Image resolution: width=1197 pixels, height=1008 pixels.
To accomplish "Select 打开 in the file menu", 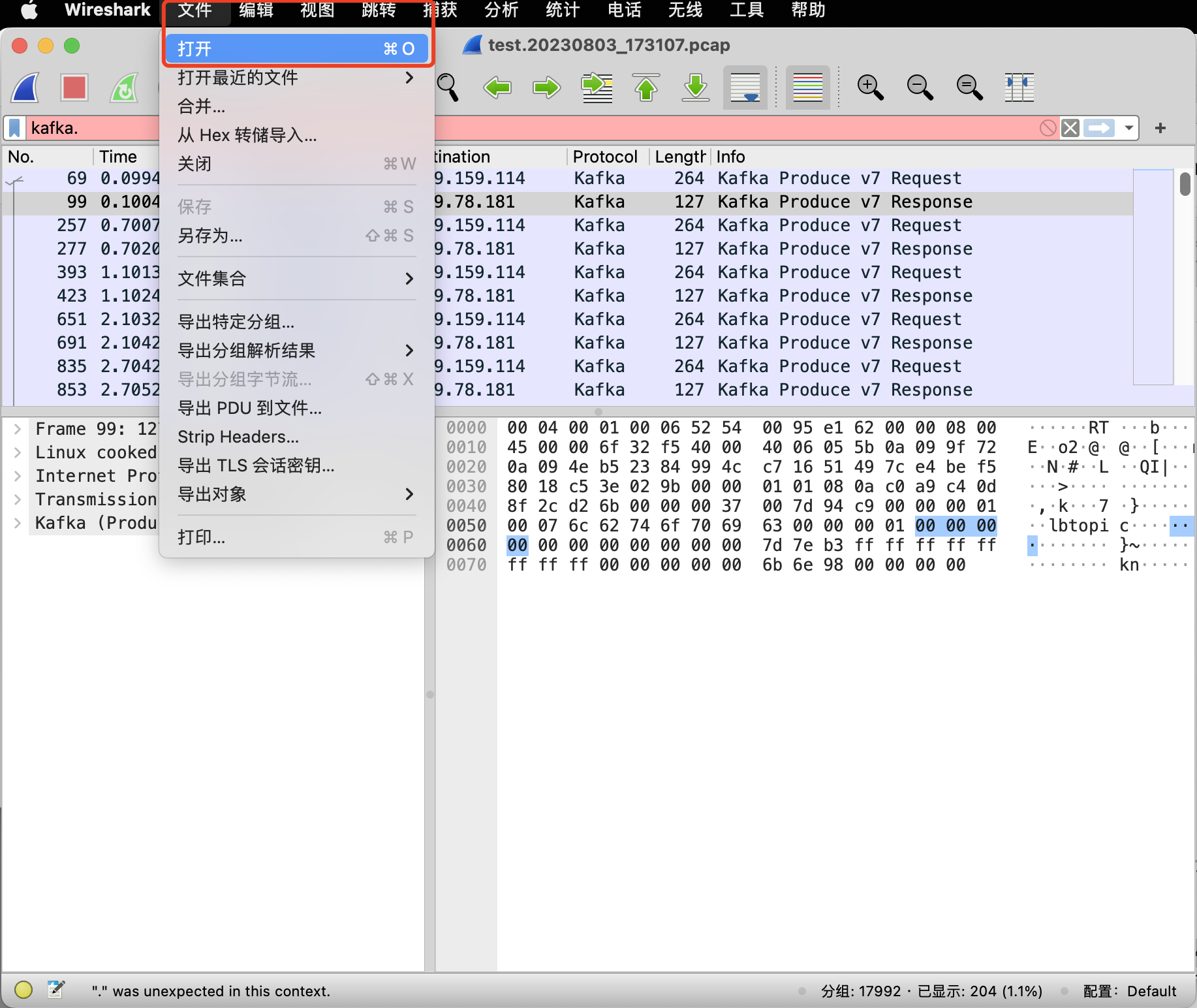I will [297, 49].
